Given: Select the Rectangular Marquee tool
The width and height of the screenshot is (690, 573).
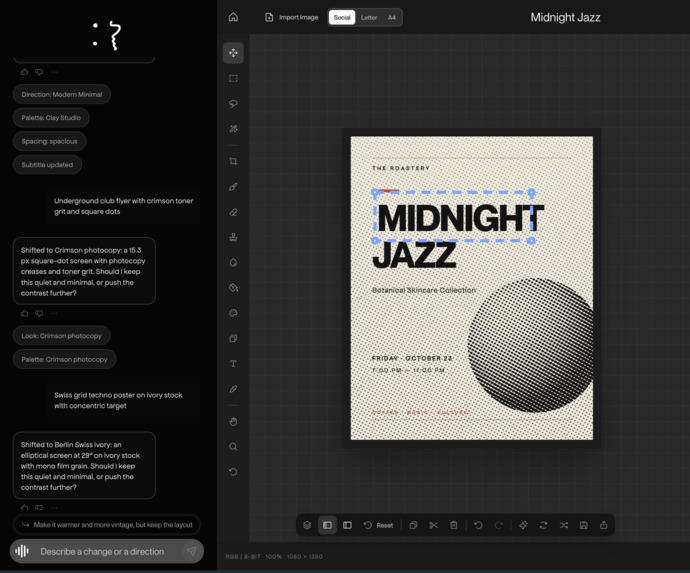Looking at the screenshot, I should pos(233,78).
